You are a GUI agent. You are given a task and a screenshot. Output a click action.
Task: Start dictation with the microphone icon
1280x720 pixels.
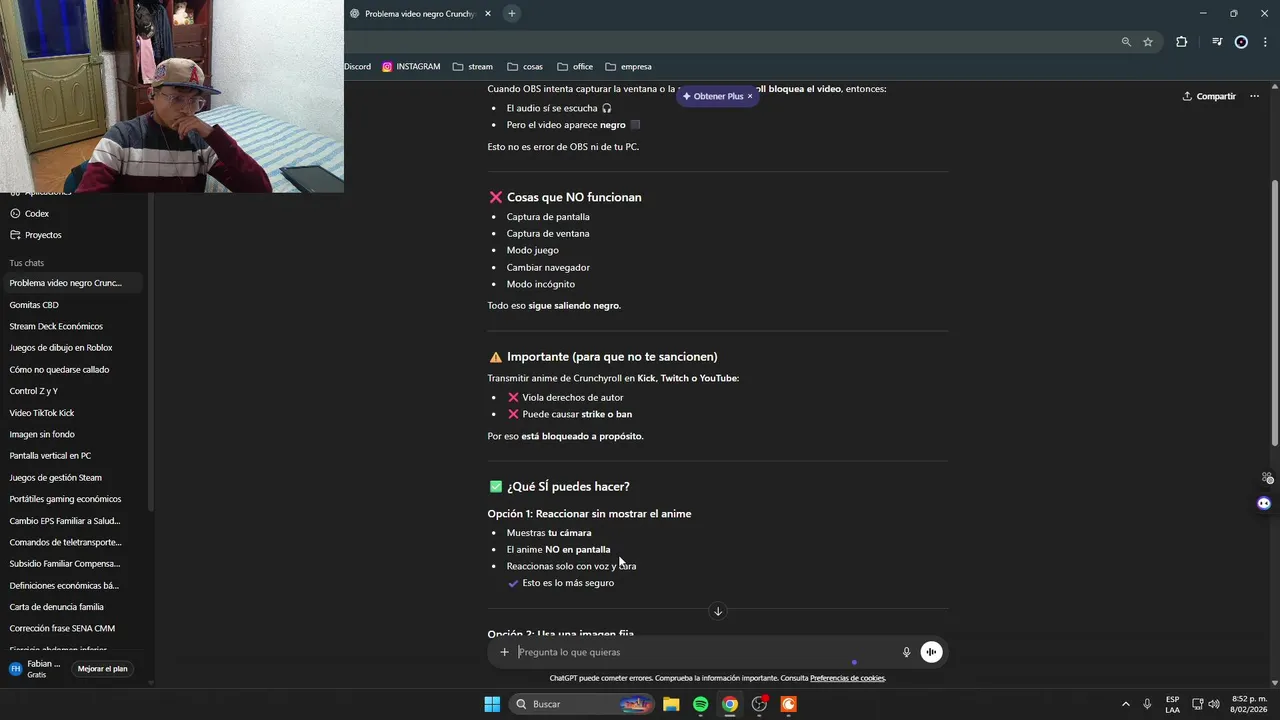click(x=907, y=652)
